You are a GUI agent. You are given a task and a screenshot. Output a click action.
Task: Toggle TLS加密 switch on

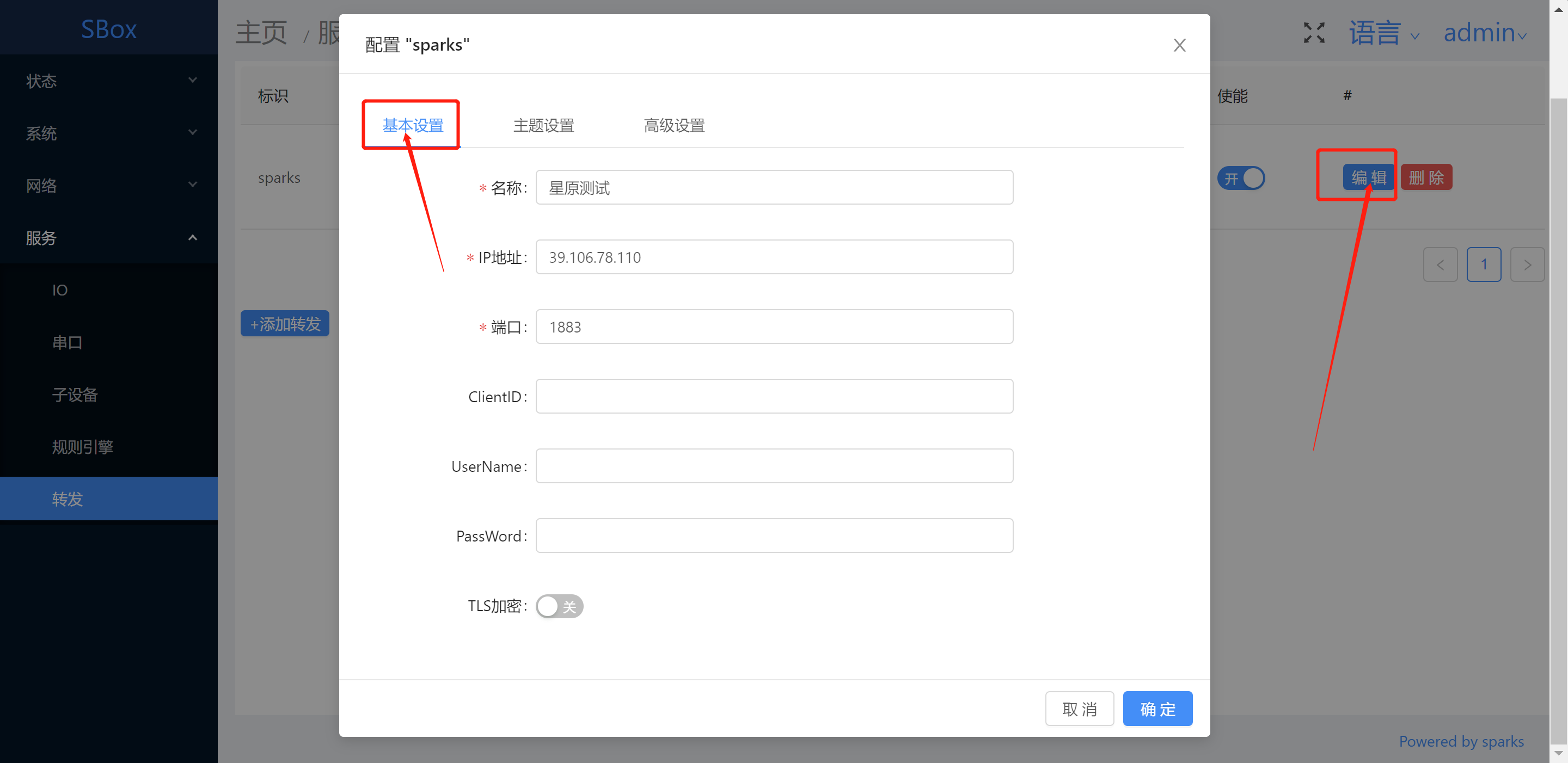click(559, 606)
